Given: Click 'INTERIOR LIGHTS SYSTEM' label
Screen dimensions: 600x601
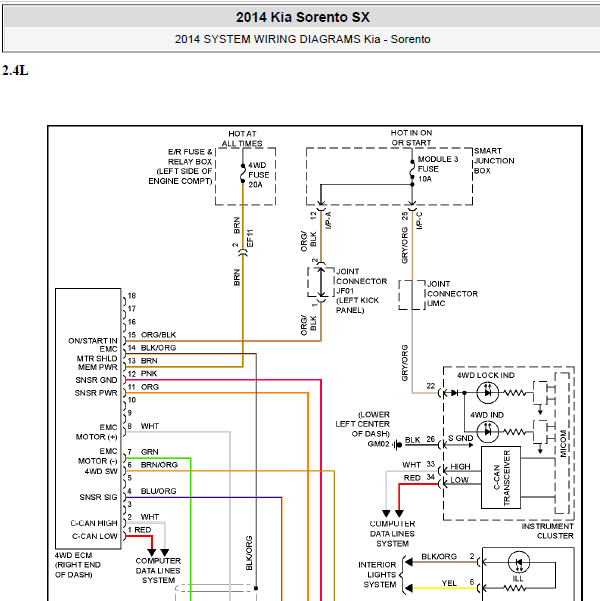Looking at the screenshot, I should pyautogui.click(x=377, y=575).
